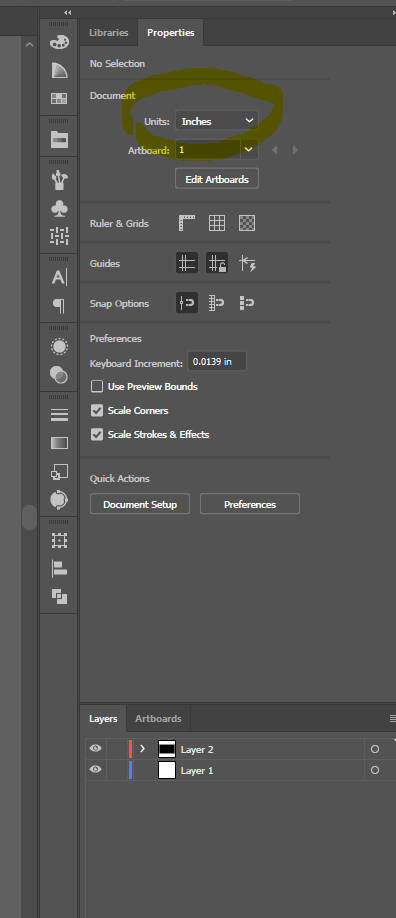Hide Layer 1 with eye icon
The image size is (396, 918).
(95, 770)
